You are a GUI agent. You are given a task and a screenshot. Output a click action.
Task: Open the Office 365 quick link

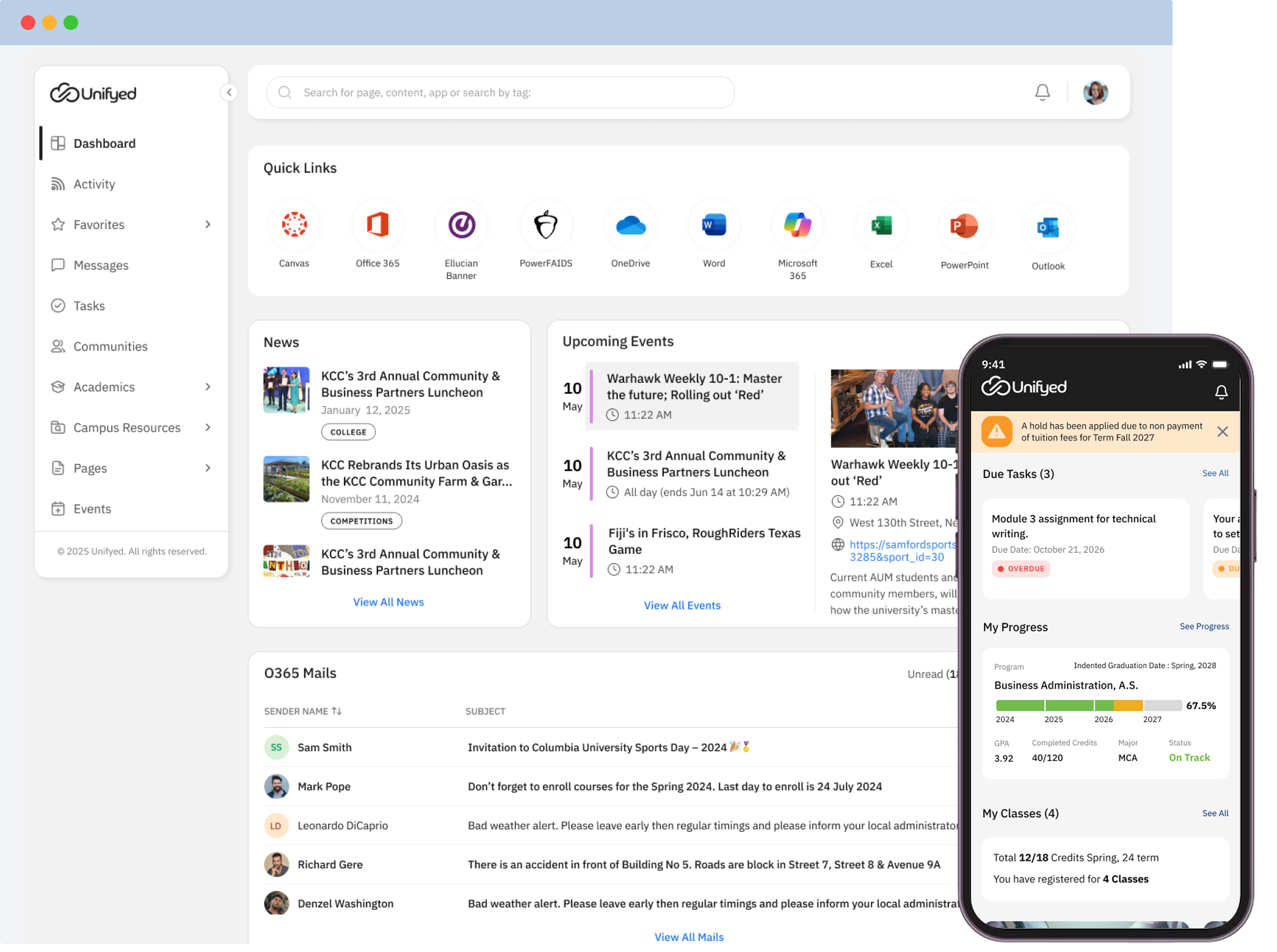(377, 225)
